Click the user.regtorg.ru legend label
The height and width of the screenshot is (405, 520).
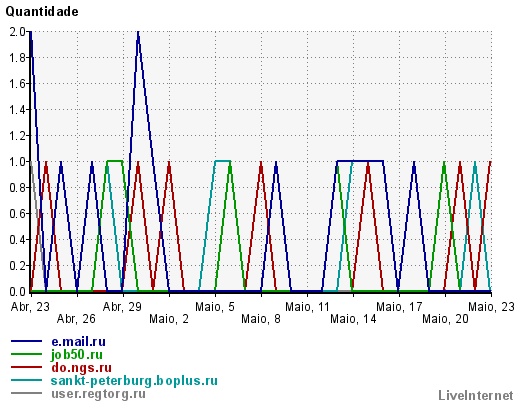pos(98,394)
